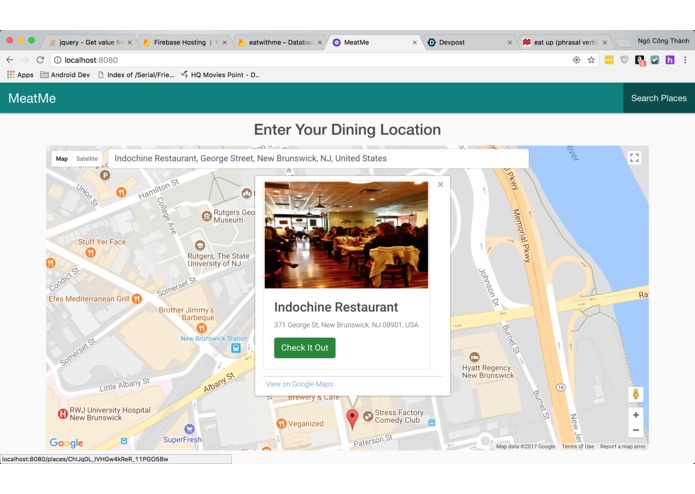Zoom in on the map
The image size is (695, 494).
[636, 415]
